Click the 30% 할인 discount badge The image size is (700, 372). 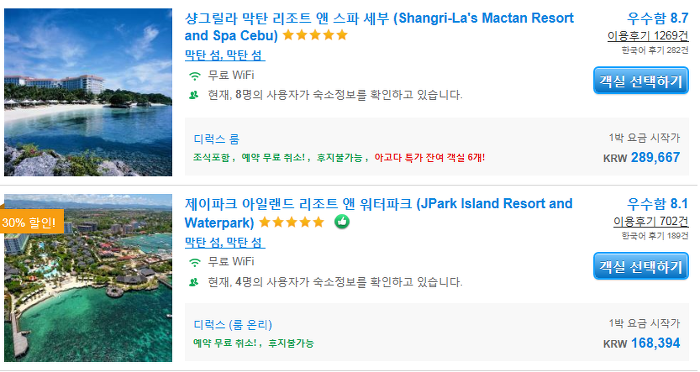31,222
